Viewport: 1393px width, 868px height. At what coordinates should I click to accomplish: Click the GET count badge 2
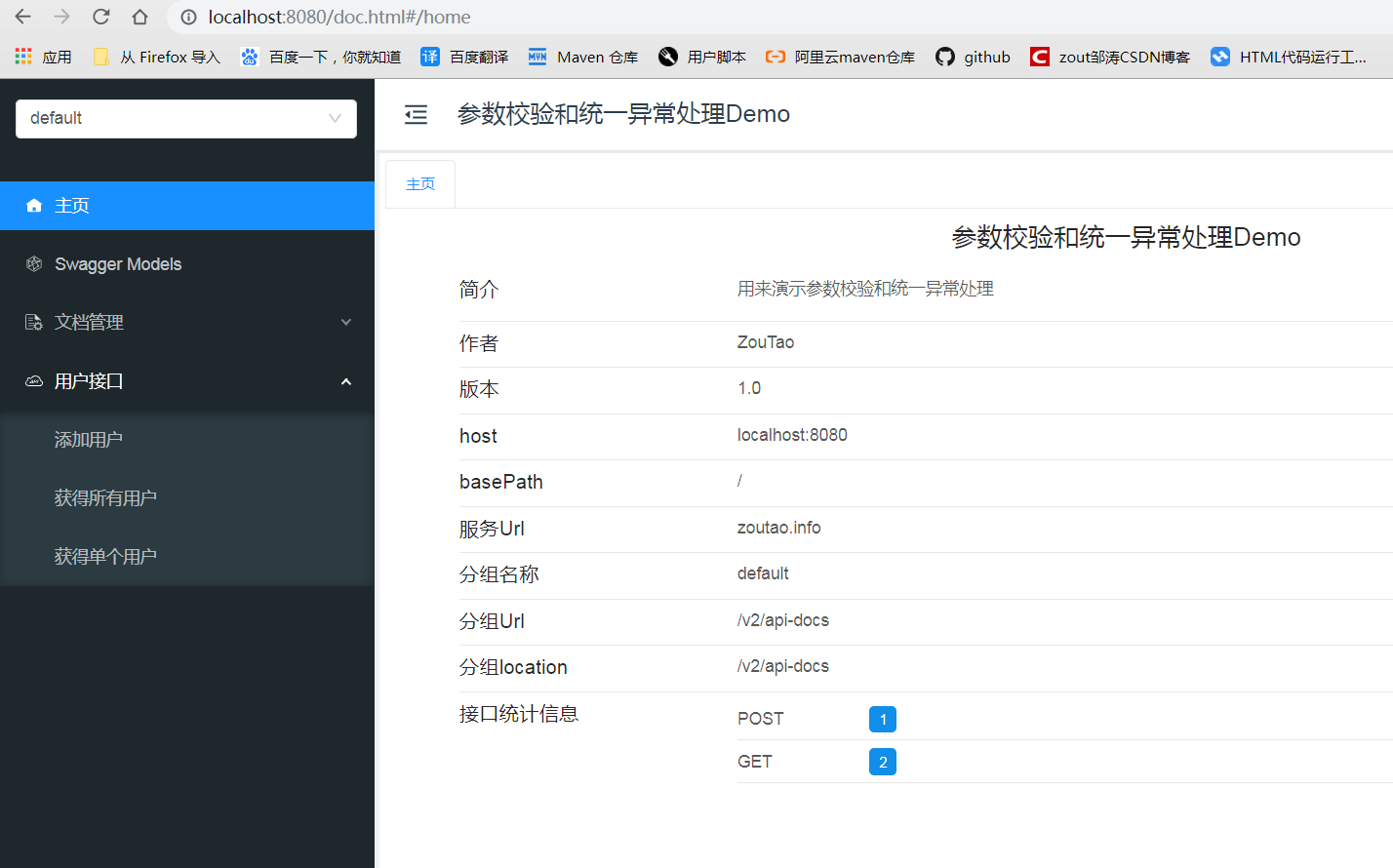[x=883, y=762]
